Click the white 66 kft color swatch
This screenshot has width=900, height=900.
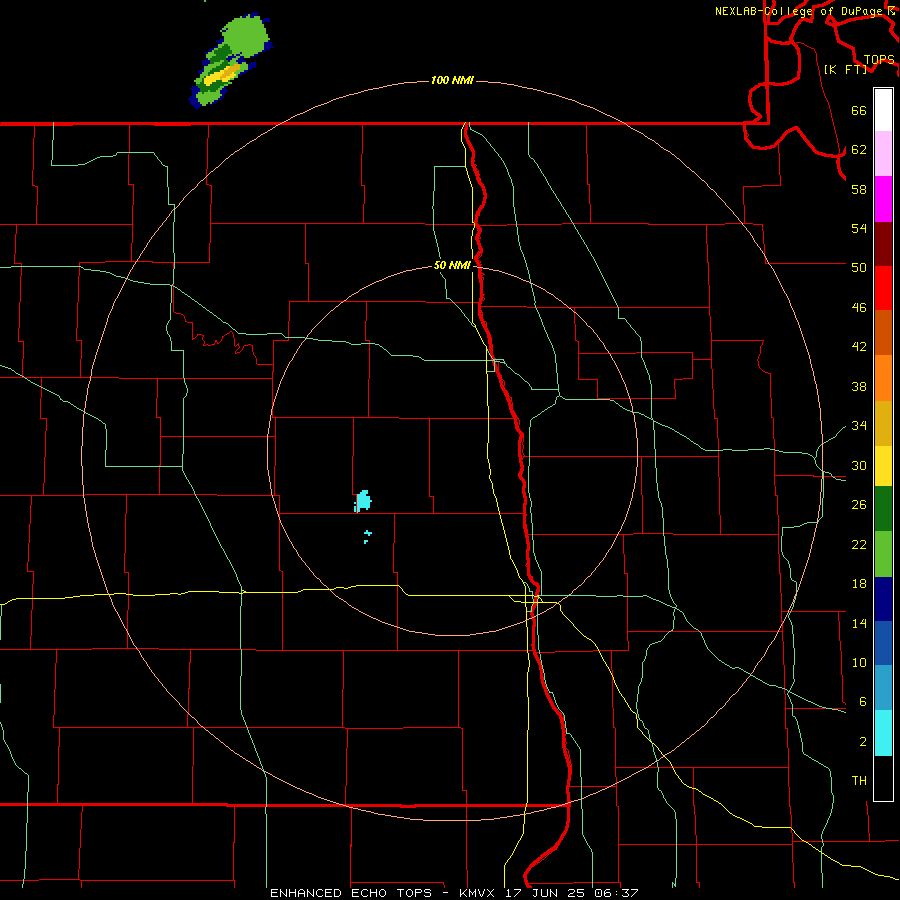tap(883, 110)
